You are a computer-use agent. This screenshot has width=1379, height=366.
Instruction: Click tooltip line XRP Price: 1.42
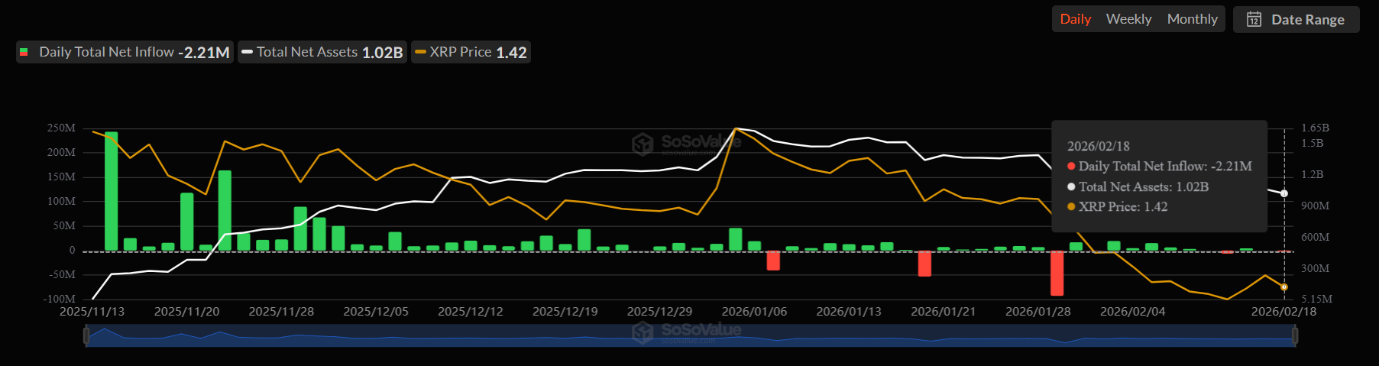tap(1117, 207)
